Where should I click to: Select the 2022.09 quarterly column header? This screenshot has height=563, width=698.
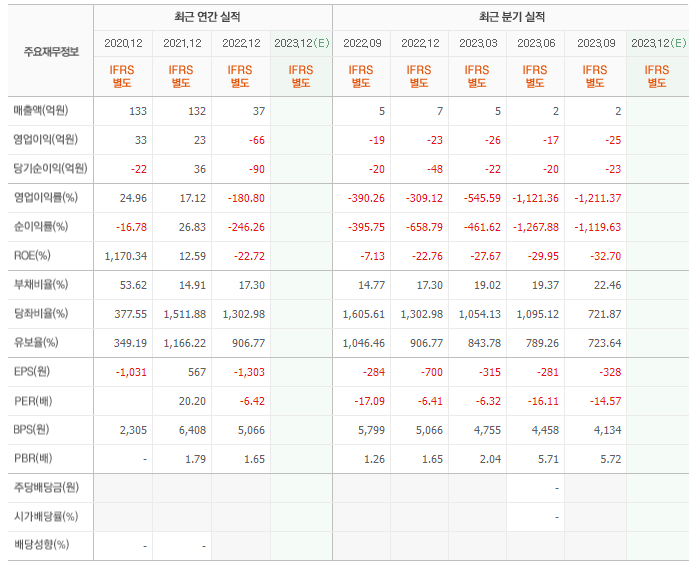(362, 43)
